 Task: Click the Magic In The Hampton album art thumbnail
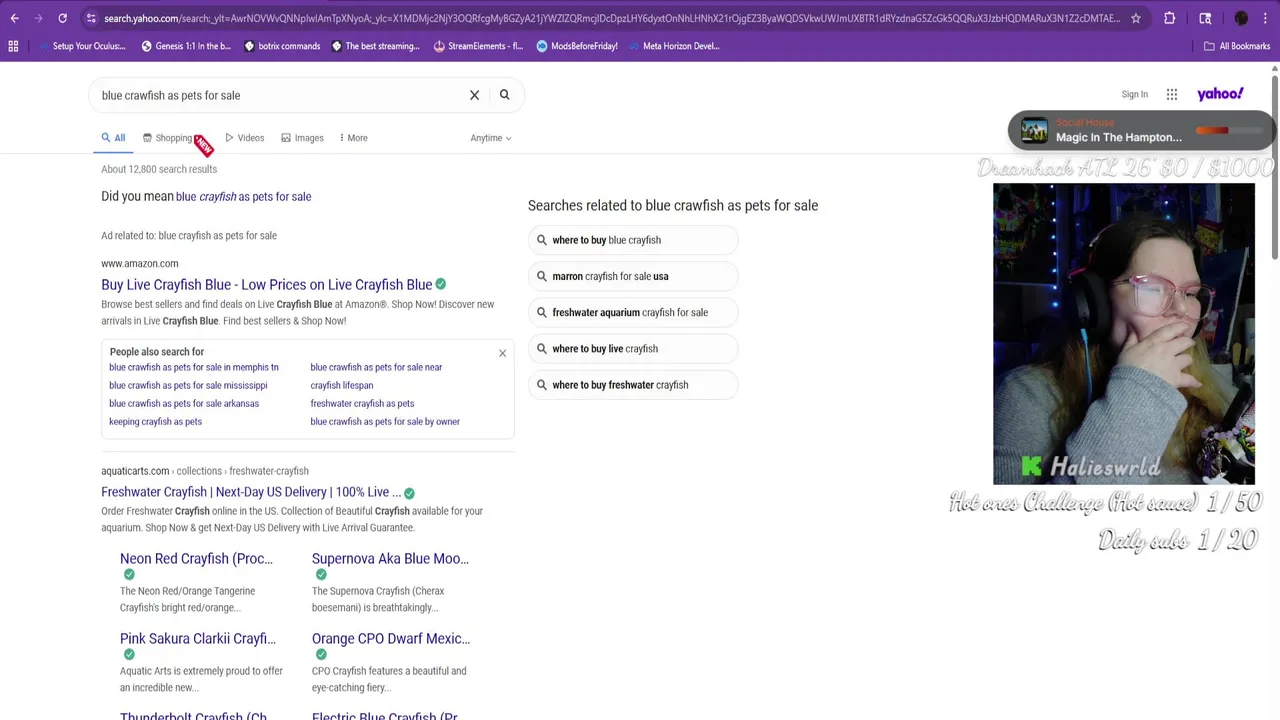click(x=1034, y=130)
